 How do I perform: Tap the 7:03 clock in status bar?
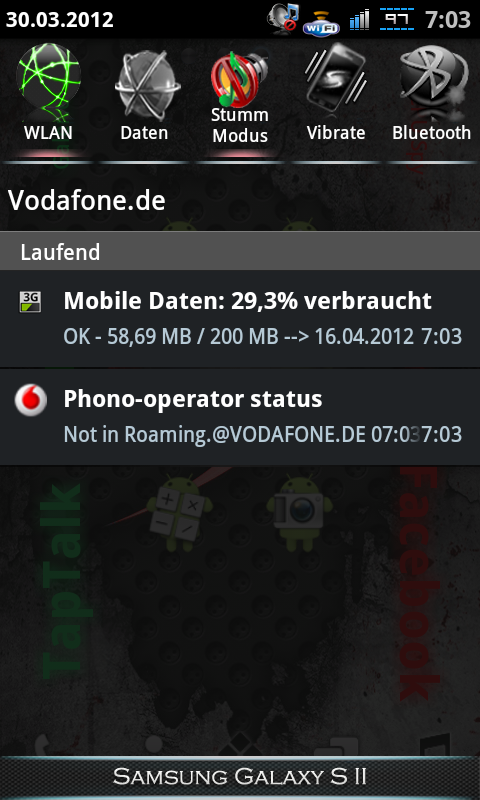pos(447,20)
